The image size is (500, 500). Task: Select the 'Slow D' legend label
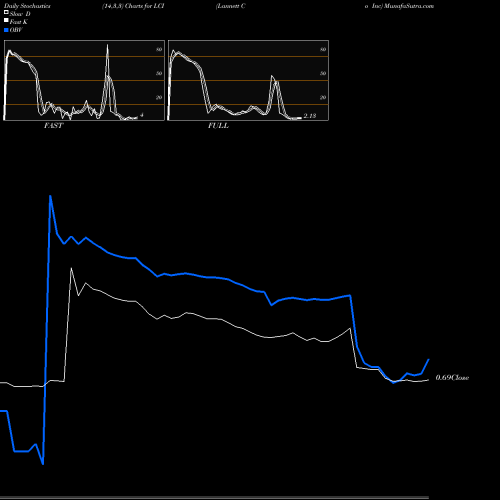[x=20, y=14]
